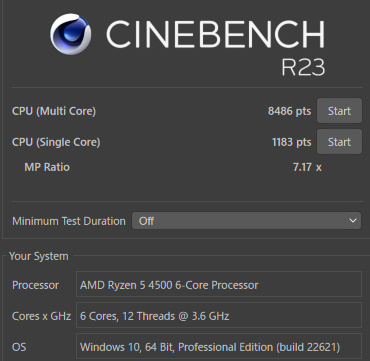370x361 pixels.
Task: Click the Cores x GHz info field
Action: coord(219,315)
